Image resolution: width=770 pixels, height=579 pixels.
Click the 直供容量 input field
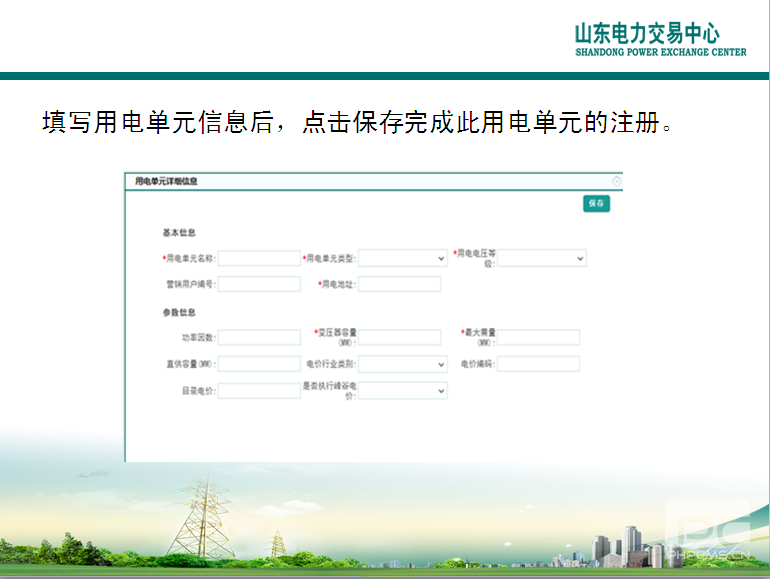pos(259,364)
